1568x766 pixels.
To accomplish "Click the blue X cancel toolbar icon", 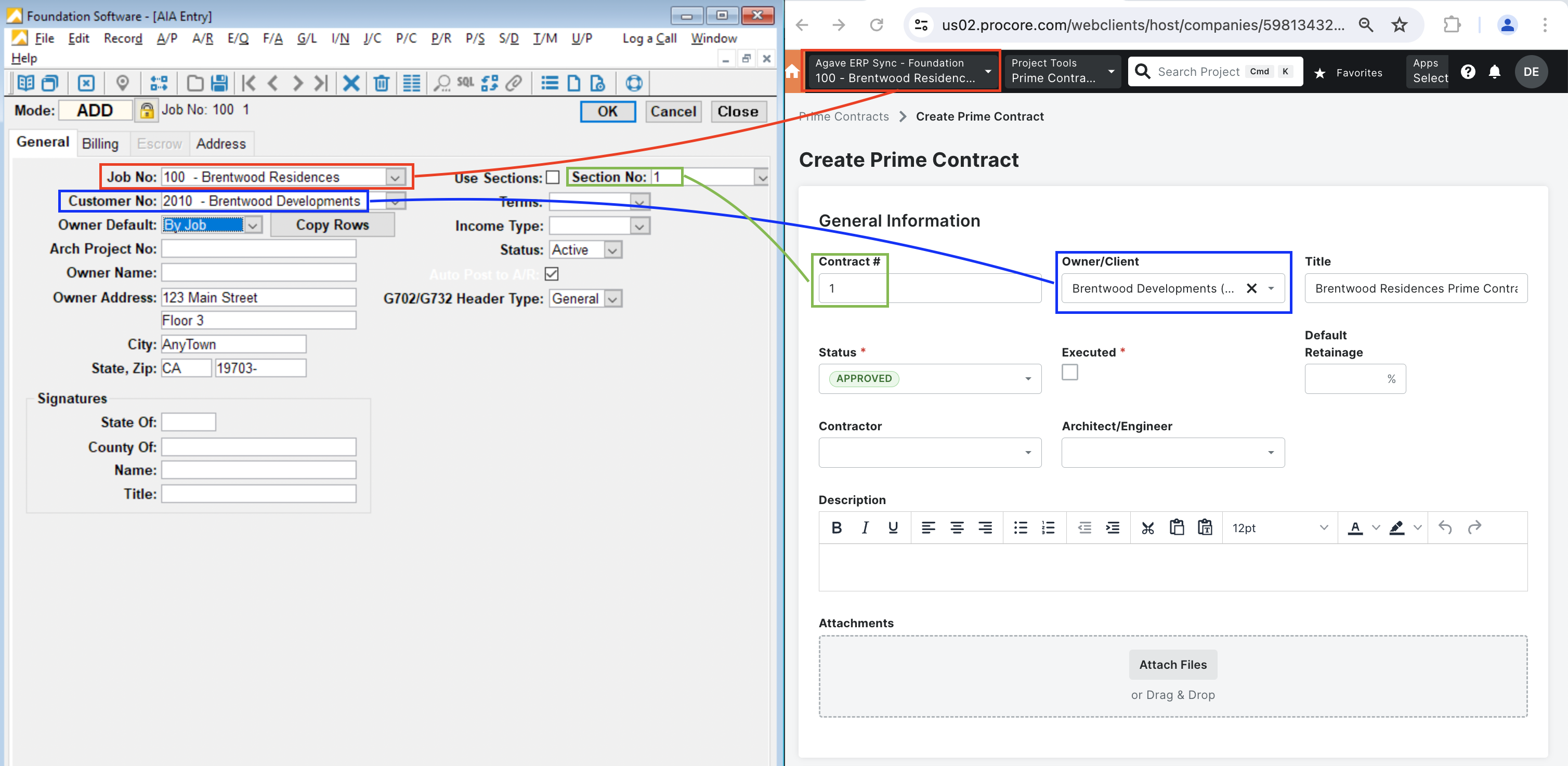I will [x=351, y=83].
